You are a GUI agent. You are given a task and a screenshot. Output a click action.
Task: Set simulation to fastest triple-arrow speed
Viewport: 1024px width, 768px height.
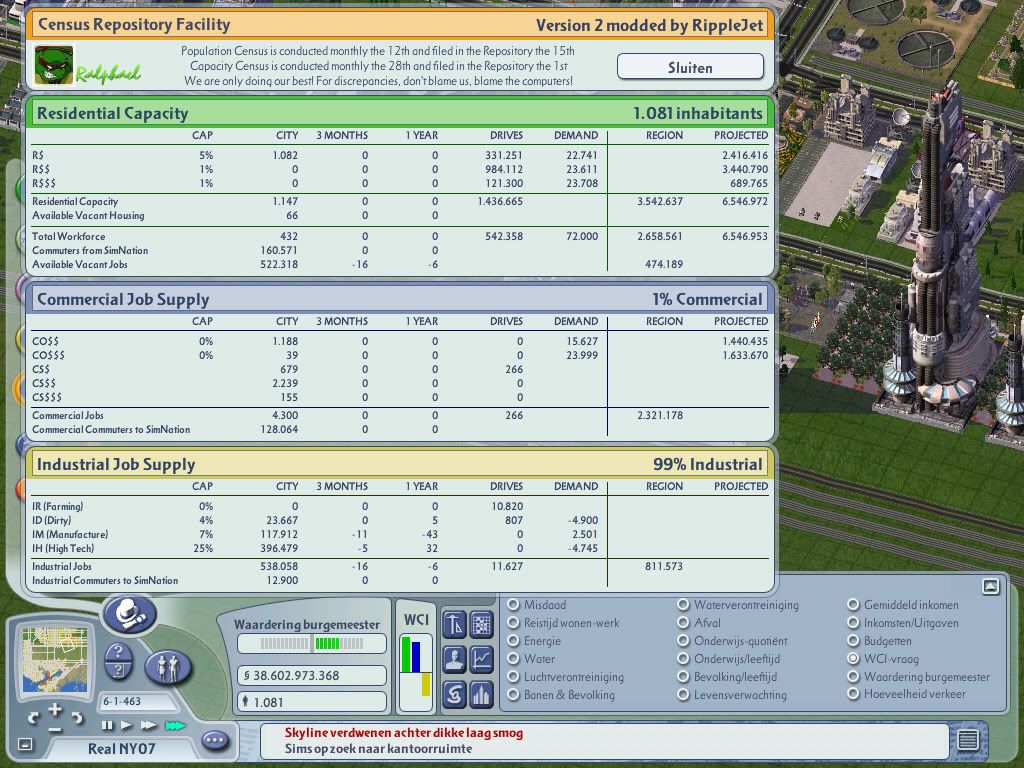click(x=175, y=726)
